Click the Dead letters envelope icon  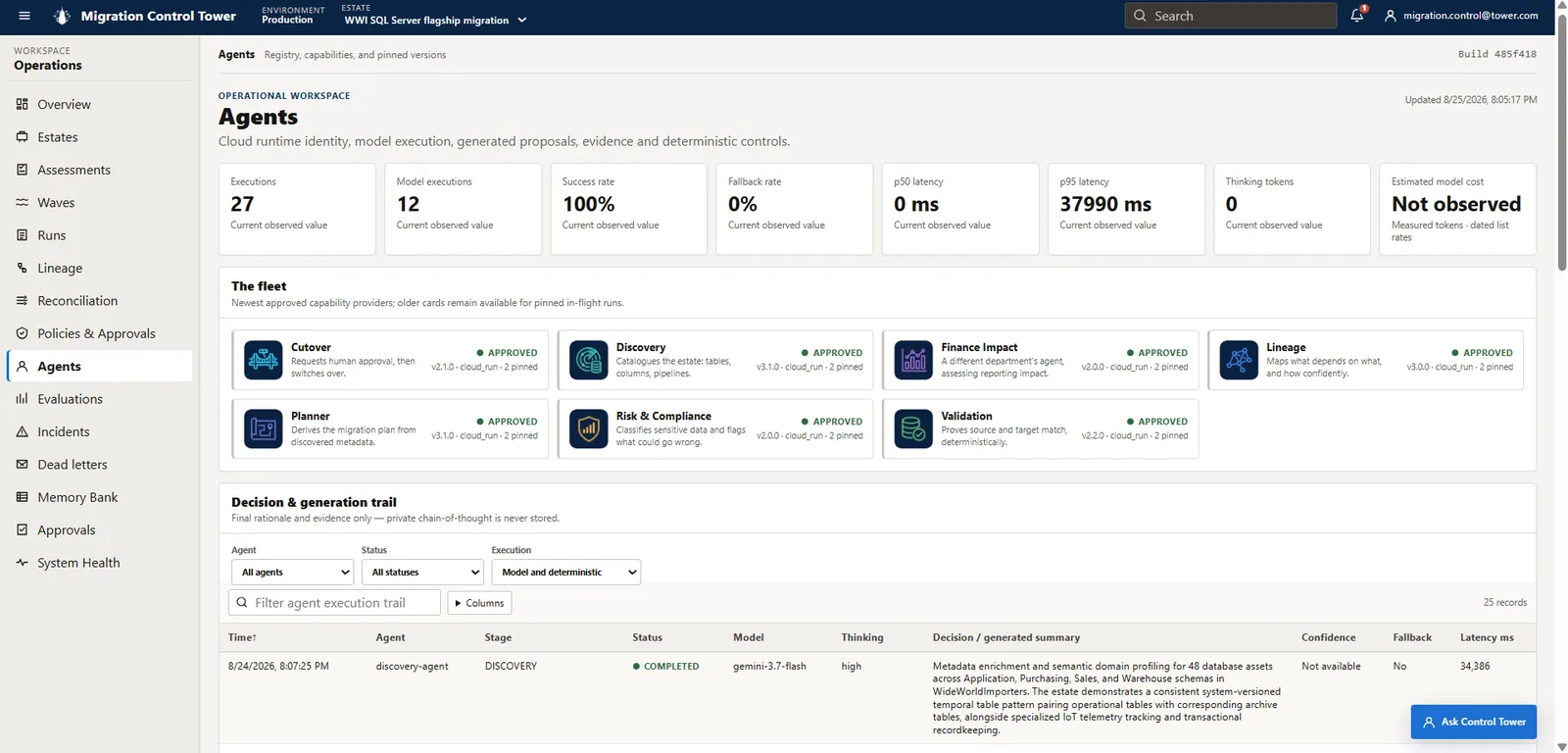pos(23,465)
